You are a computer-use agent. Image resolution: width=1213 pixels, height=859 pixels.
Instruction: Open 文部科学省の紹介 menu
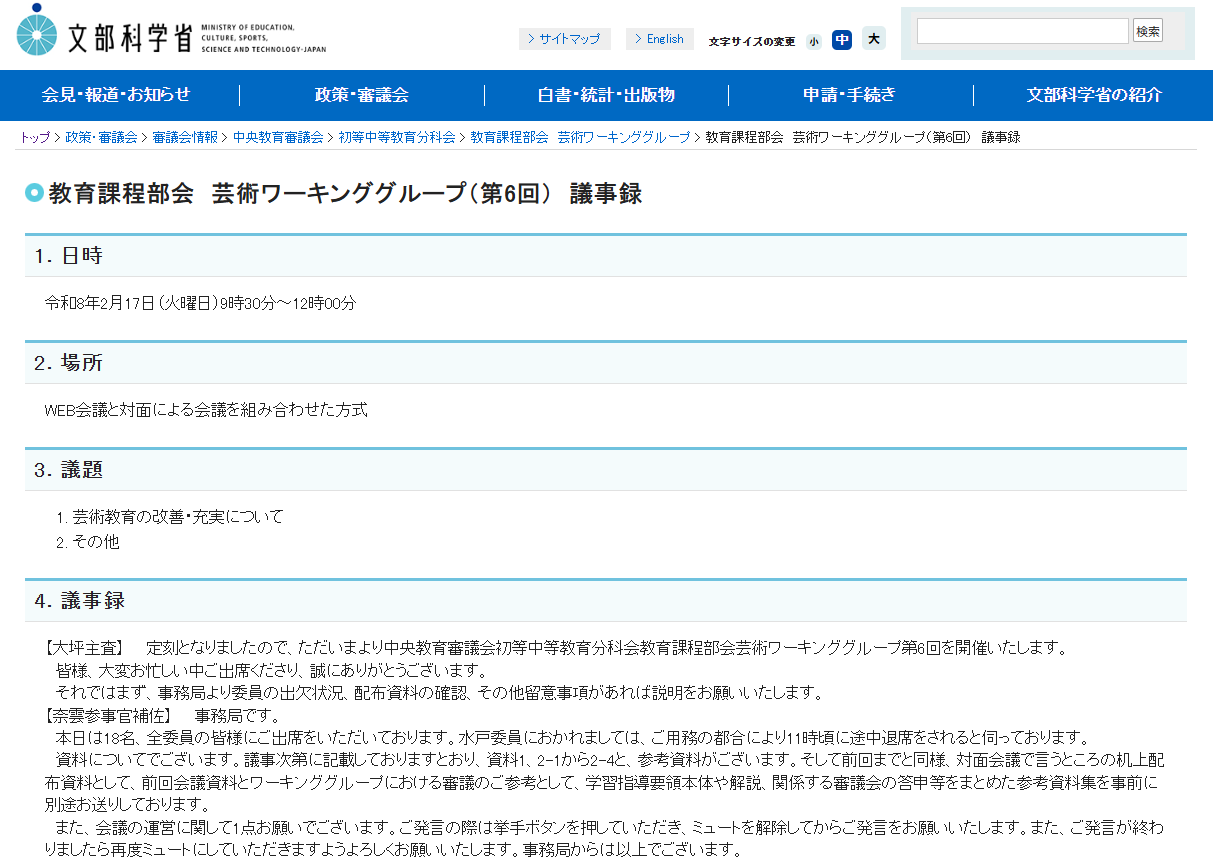click(1094, 95)
